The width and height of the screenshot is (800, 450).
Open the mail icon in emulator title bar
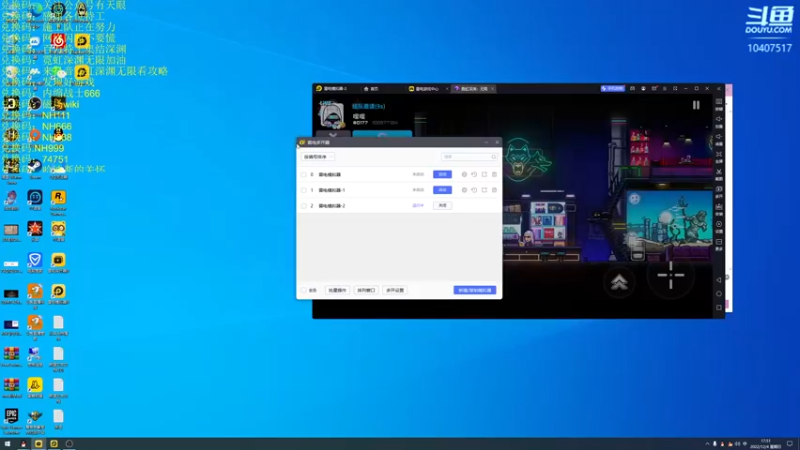point(654,88)
